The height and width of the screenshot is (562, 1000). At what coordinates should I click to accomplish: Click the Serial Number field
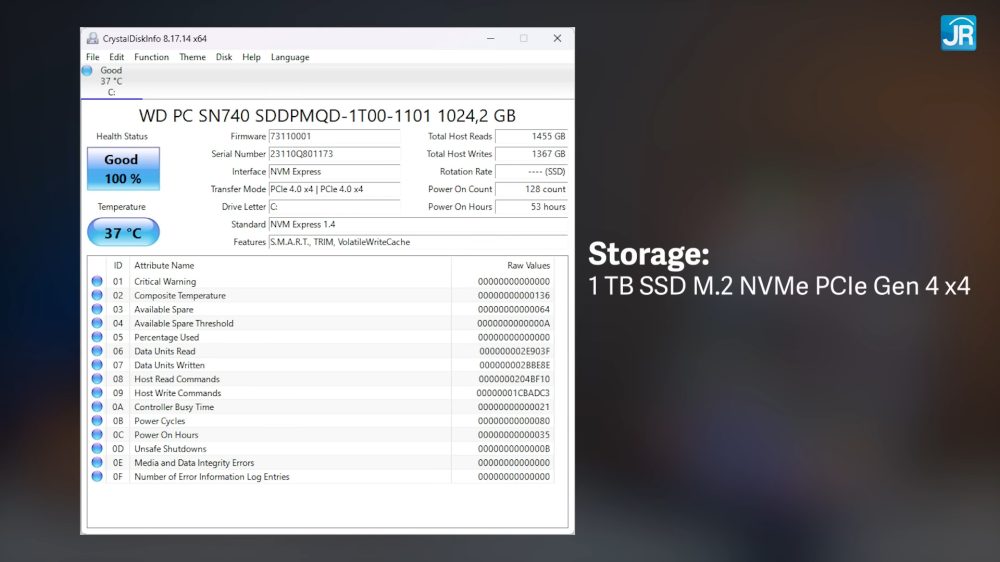[333, 154]
